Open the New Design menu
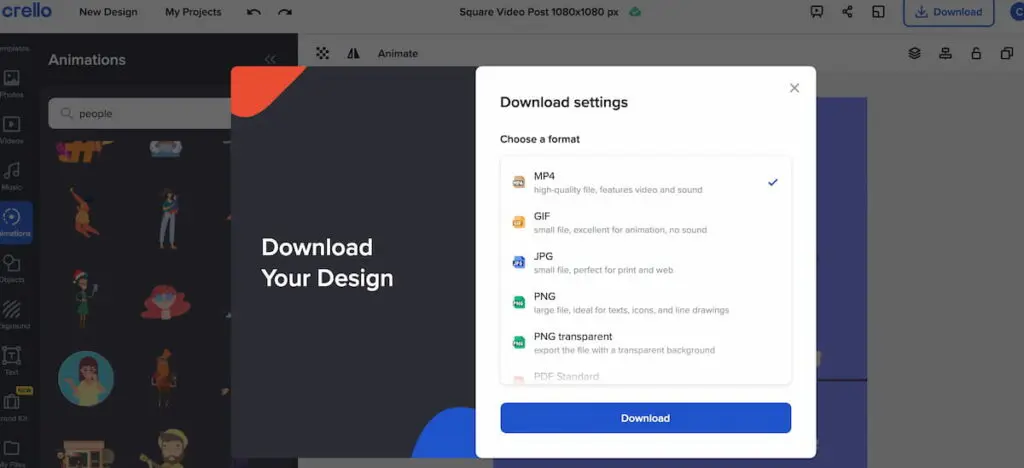The width and height of the screenshot is (1024, 468). click(x=108, y=12)
